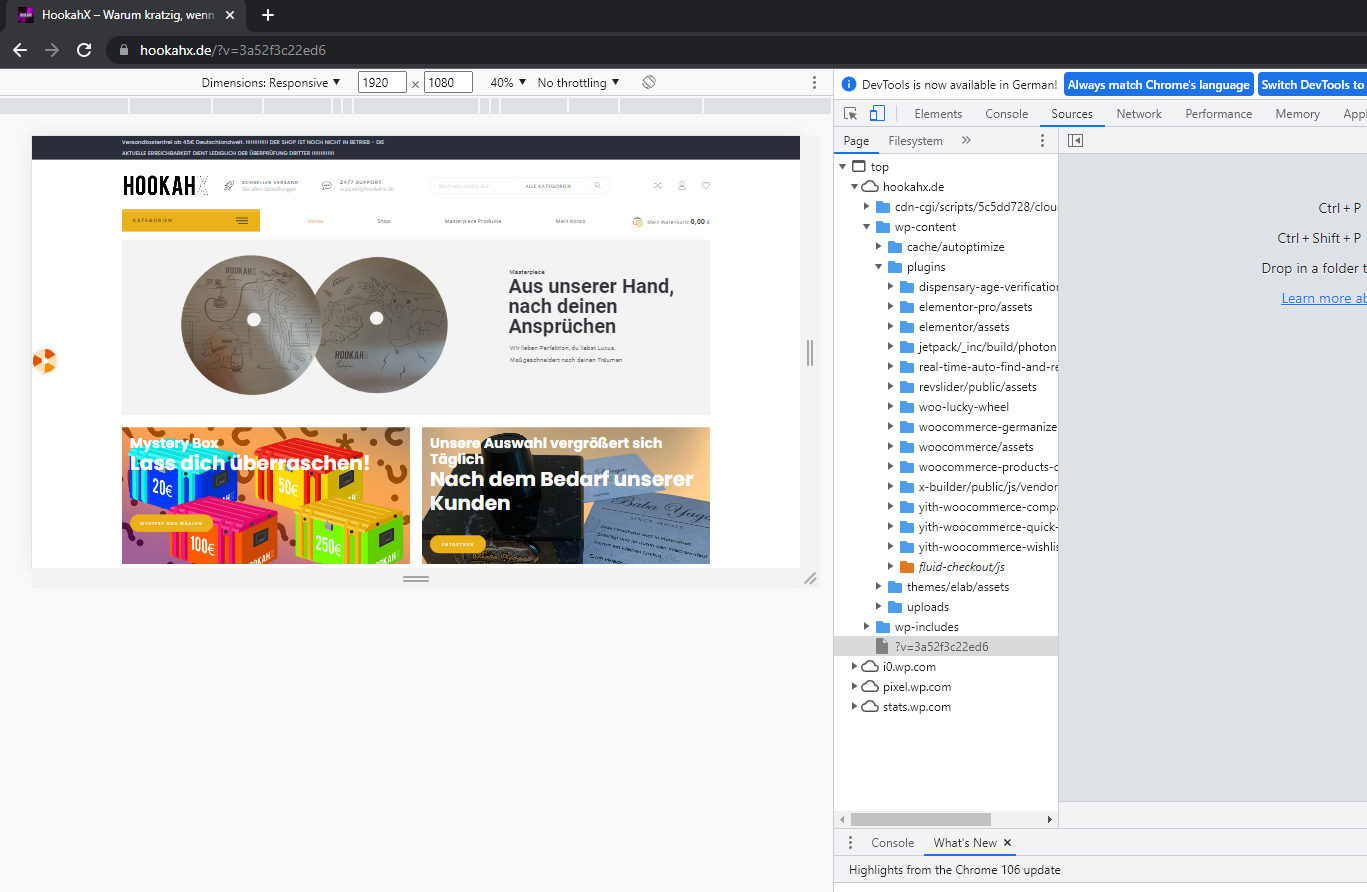Open the Console drawer tab
Image resolution: width=1367 pixels, height=892 pixels.
click(x=892, y=843)
